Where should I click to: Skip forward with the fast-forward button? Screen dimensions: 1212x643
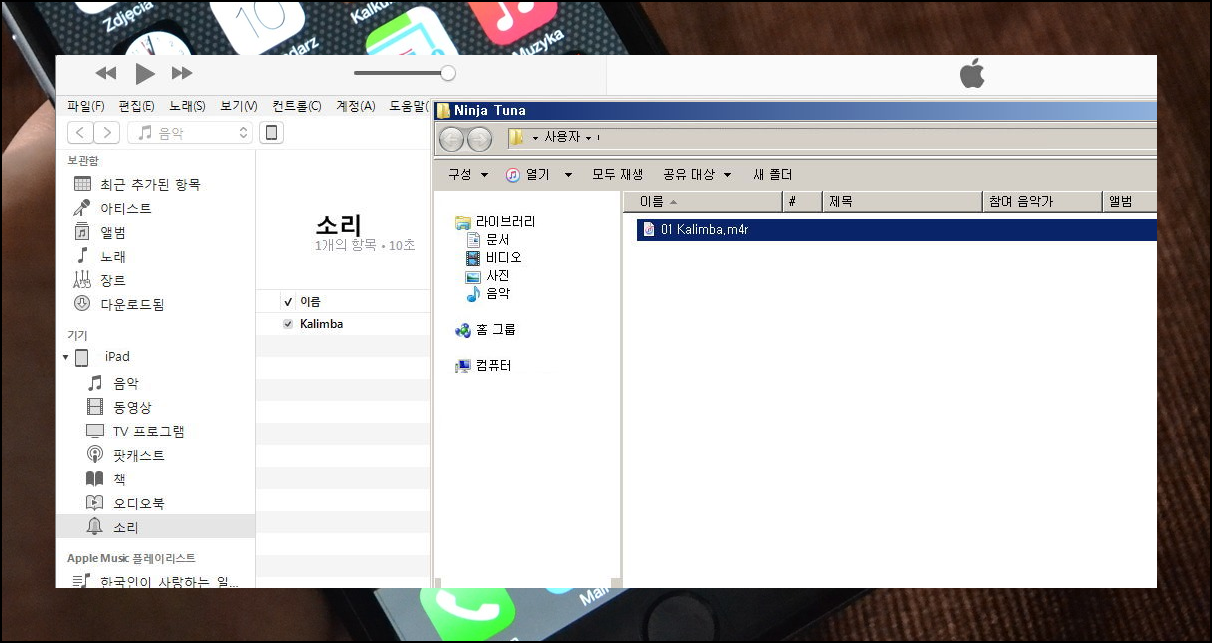pyautogui.click(x=182, y=73)
